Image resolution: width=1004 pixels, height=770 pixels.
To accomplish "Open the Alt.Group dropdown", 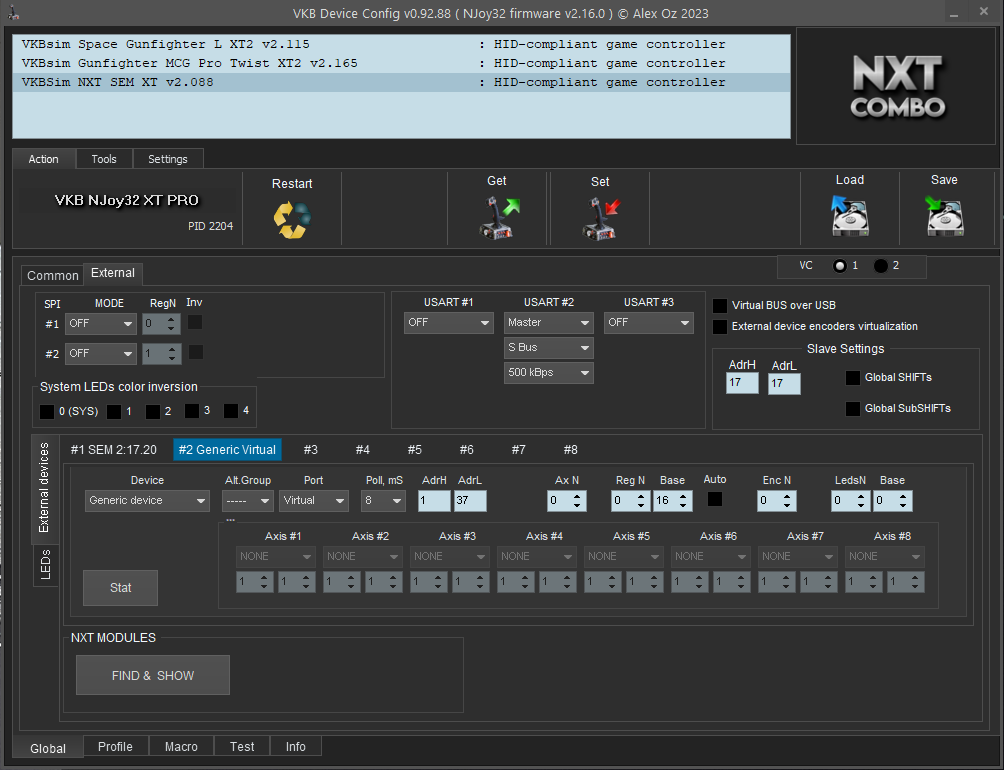I will [x=248, y=501].
